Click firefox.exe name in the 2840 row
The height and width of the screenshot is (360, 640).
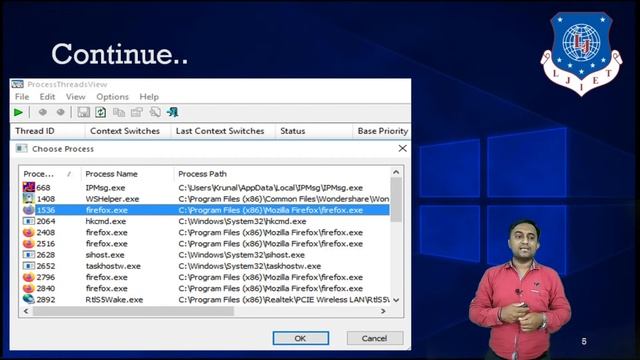point(107,289)
